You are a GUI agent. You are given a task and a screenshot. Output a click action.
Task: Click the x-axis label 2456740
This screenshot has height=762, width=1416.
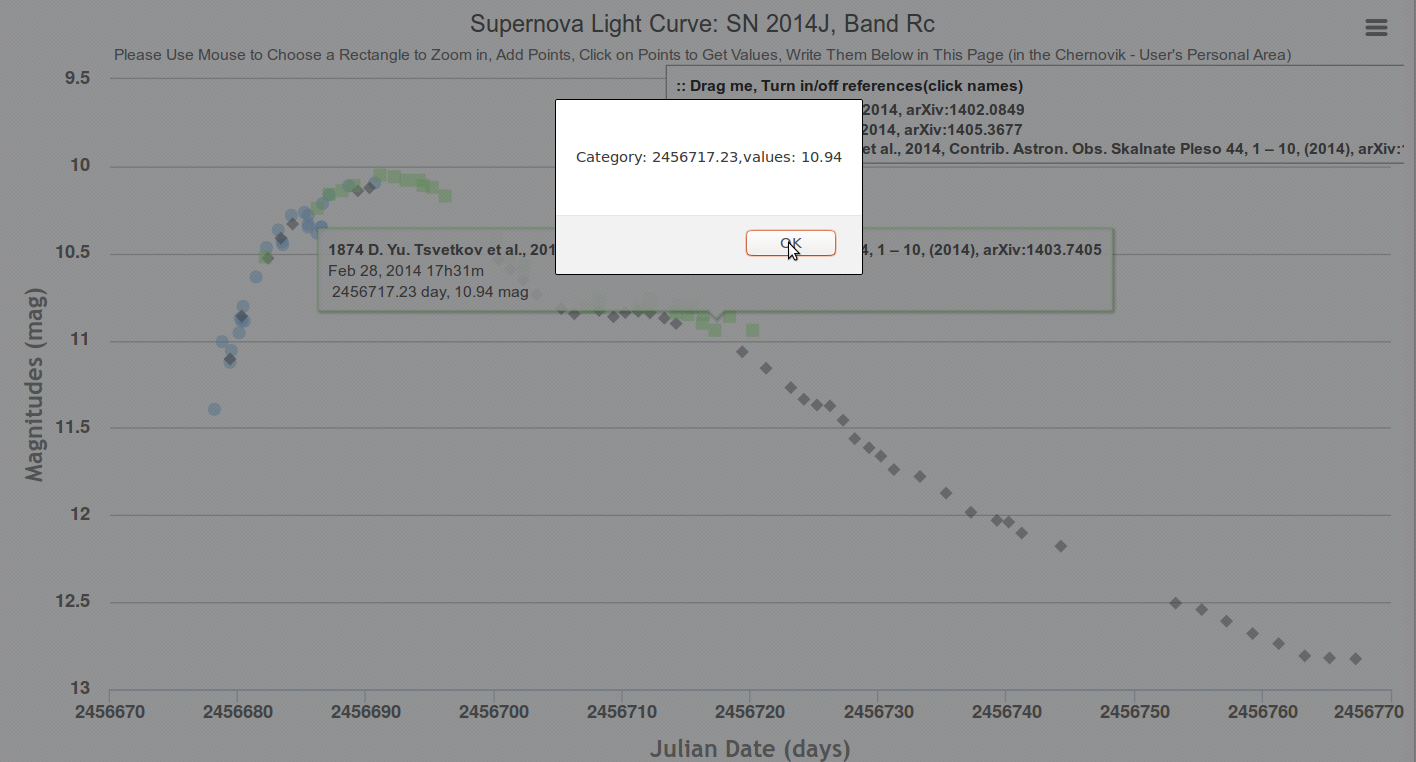point(1005,711)
